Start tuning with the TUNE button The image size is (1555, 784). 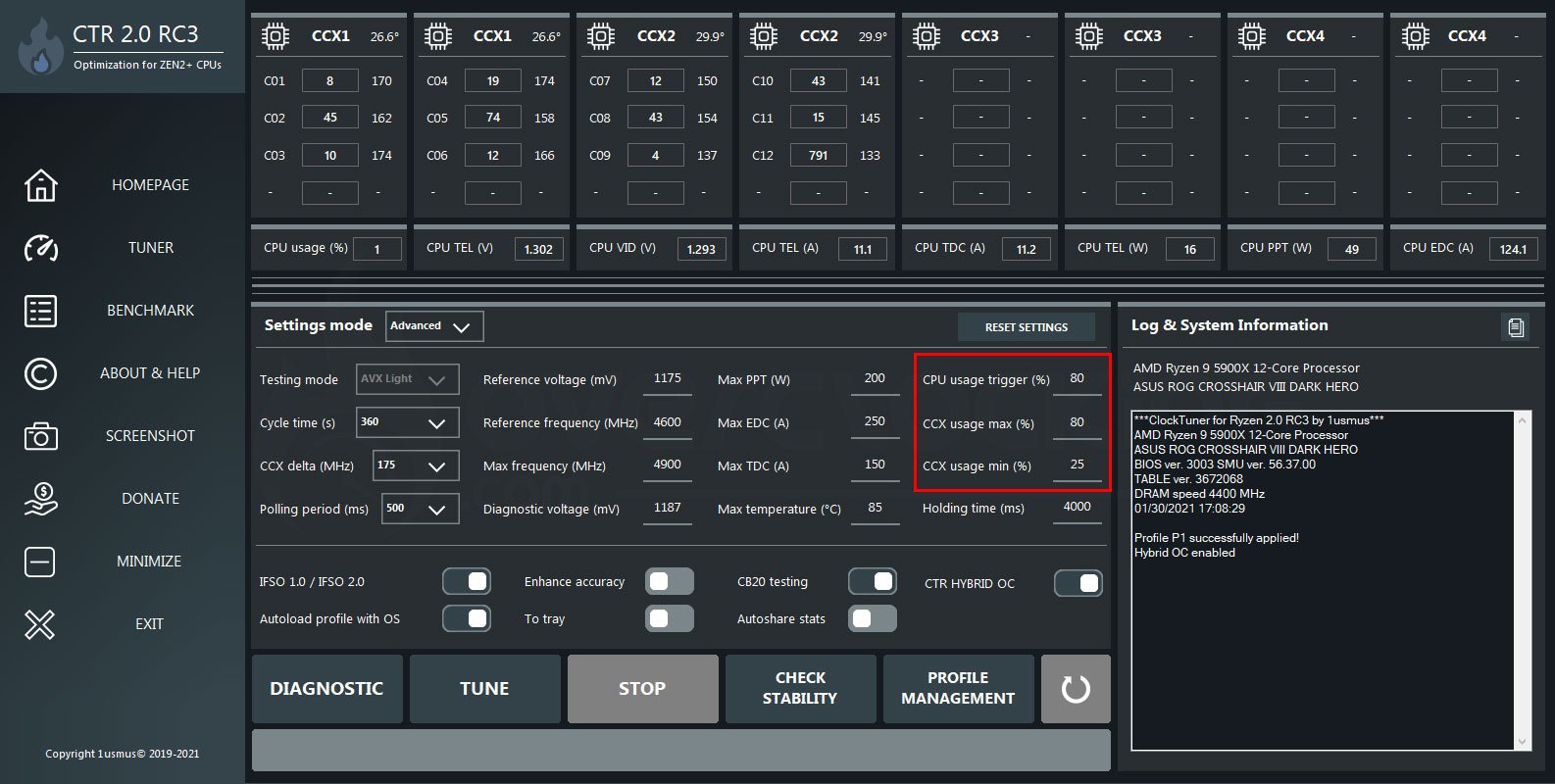coord(484,689)
